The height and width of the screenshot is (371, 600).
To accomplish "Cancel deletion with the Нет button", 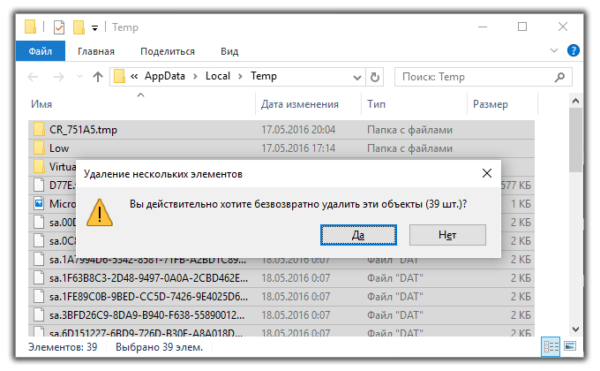I will tap(447, 235).
